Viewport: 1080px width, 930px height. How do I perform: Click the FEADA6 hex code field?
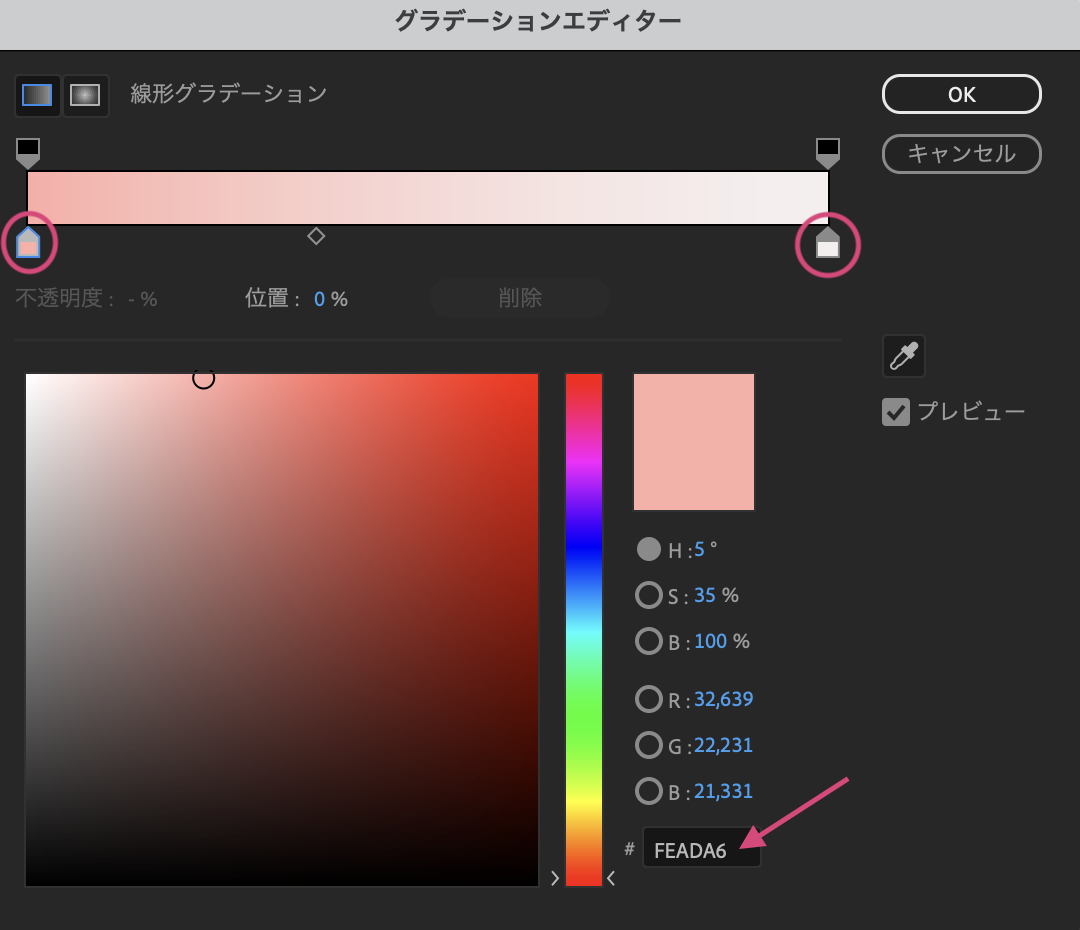click(x=700, y=847)
